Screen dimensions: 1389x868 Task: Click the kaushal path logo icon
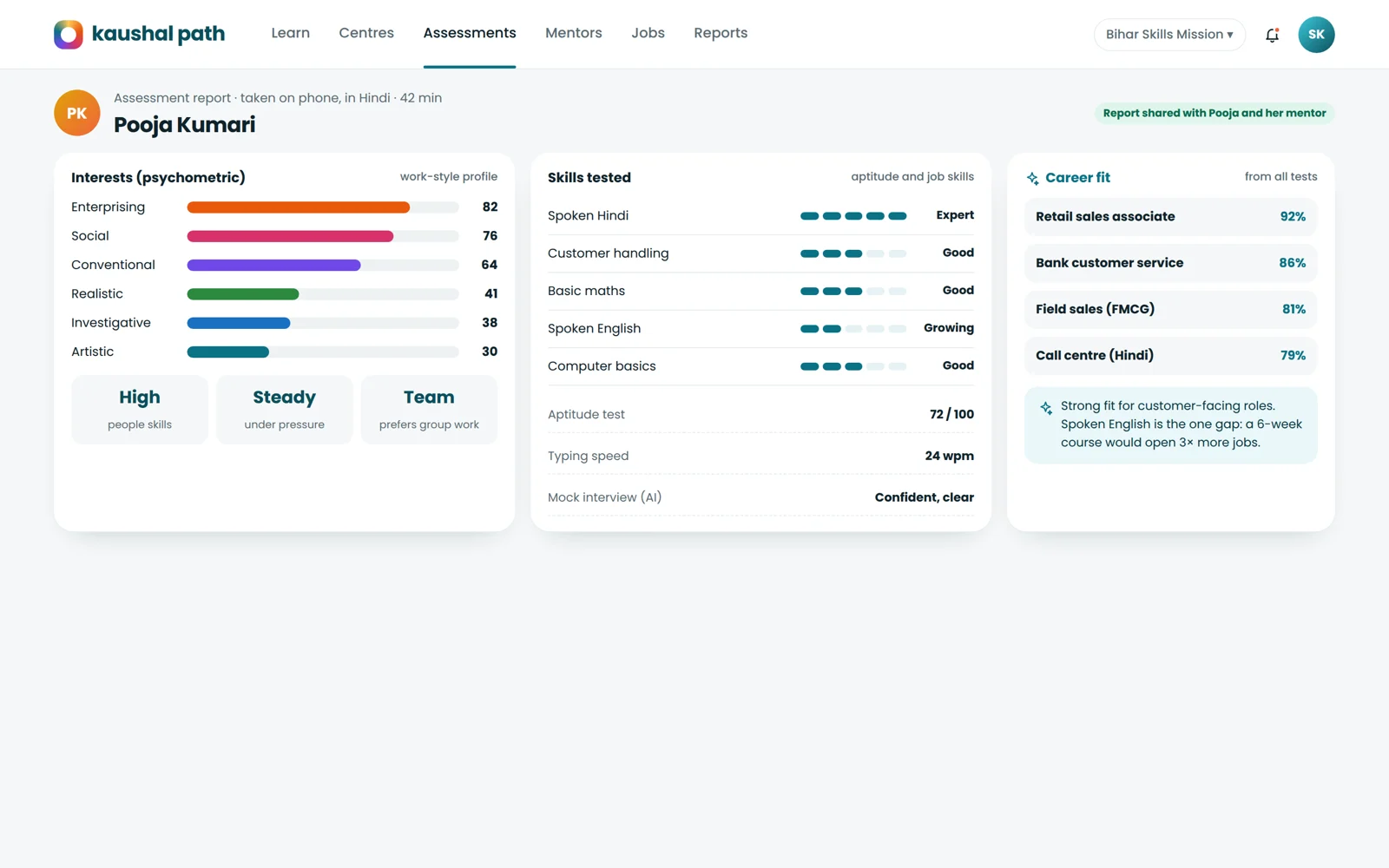click(69, 35)
